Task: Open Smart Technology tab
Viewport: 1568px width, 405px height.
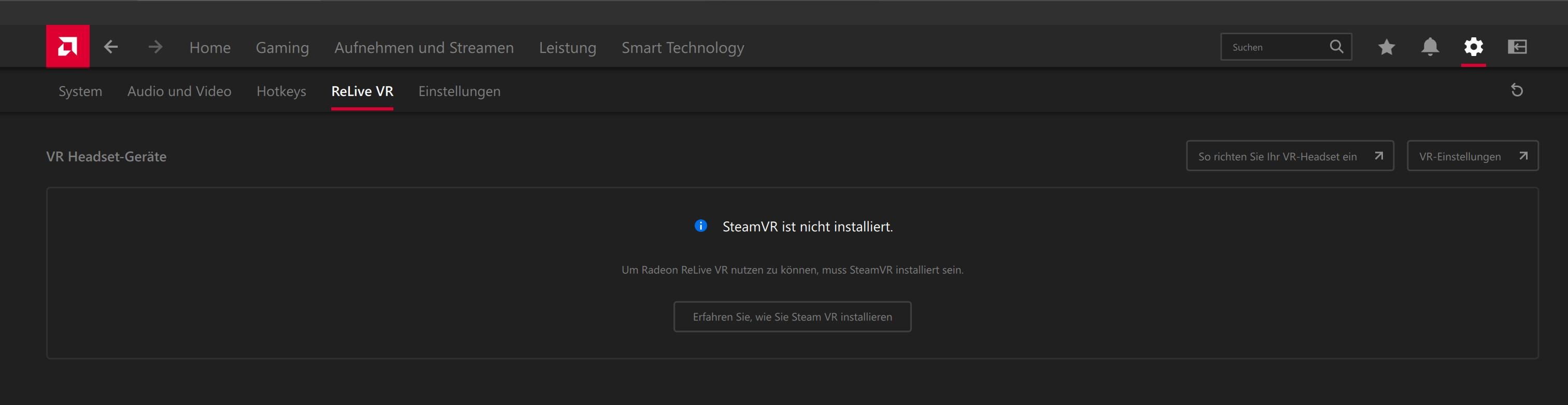Action: 682,48
